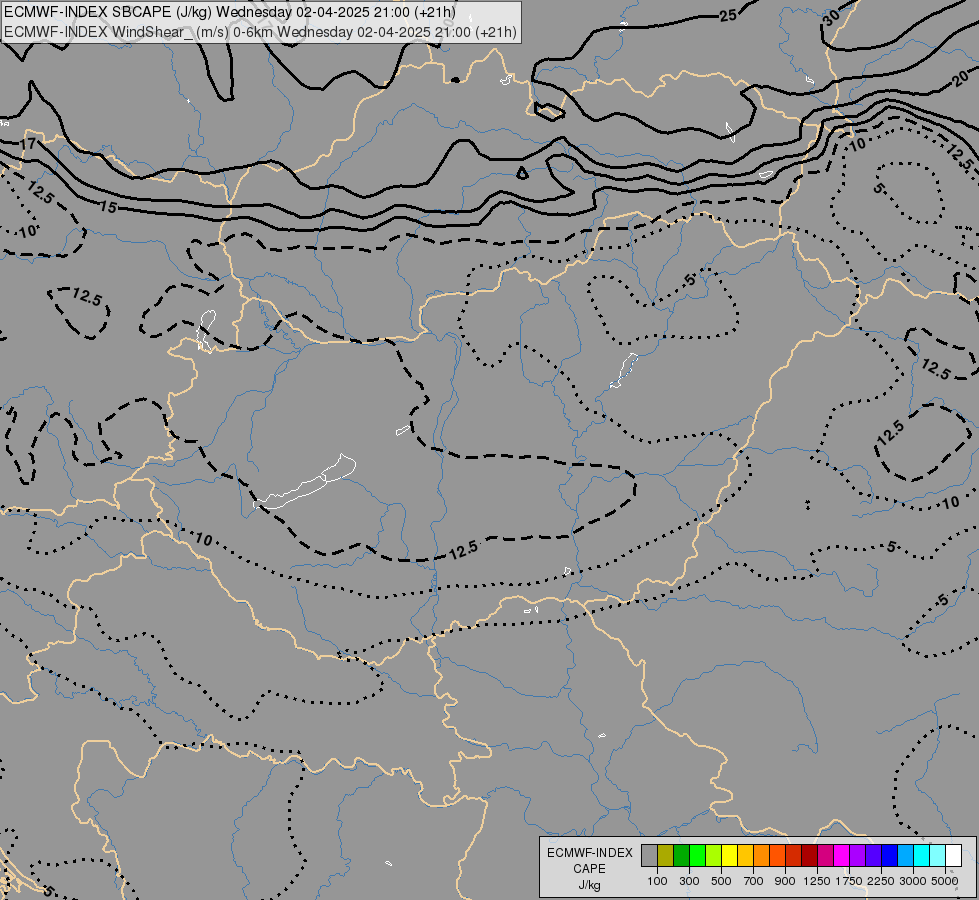Click the '20' wind shear contour label

click(x=962, y=79)
